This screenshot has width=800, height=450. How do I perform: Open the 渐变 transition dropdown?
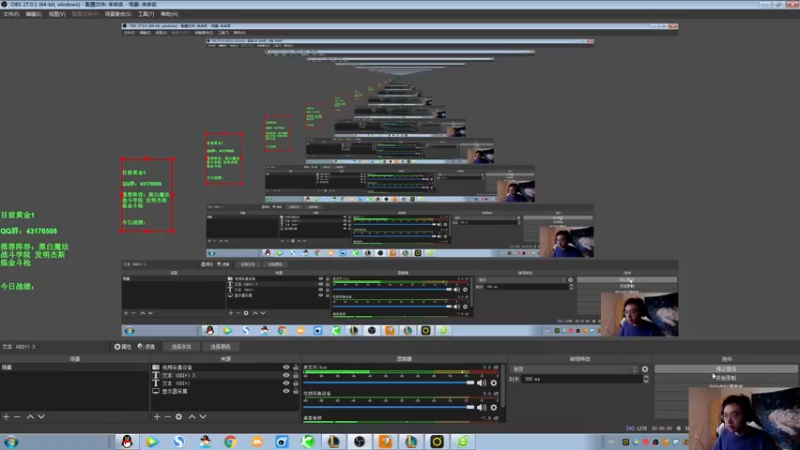point(574,369)
